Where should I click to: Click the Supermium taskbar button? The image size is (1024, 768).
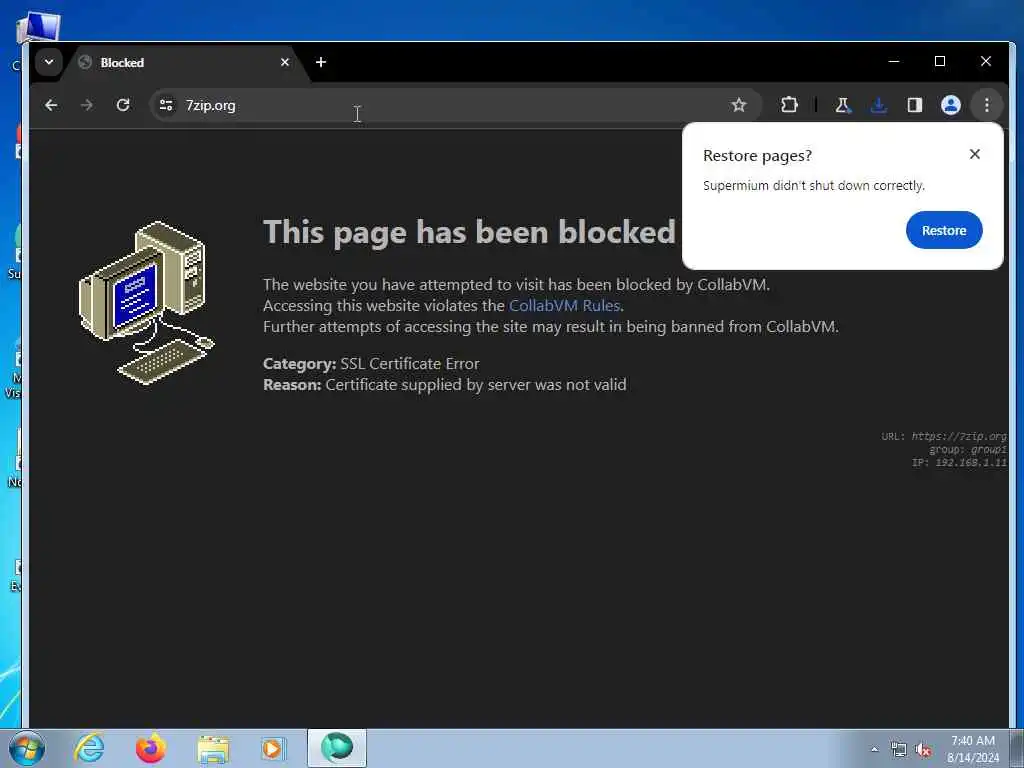coord(337,748)
